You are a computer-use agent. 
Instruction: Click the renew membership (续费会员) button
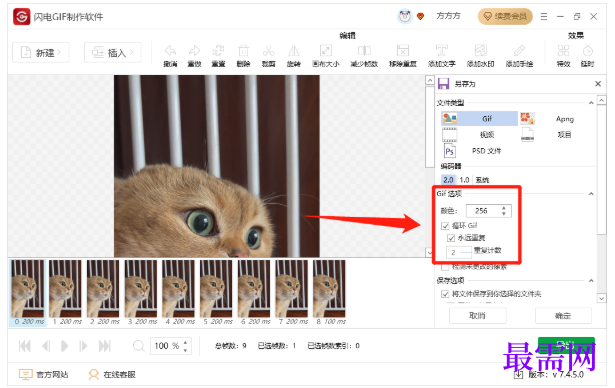(505, 16)
